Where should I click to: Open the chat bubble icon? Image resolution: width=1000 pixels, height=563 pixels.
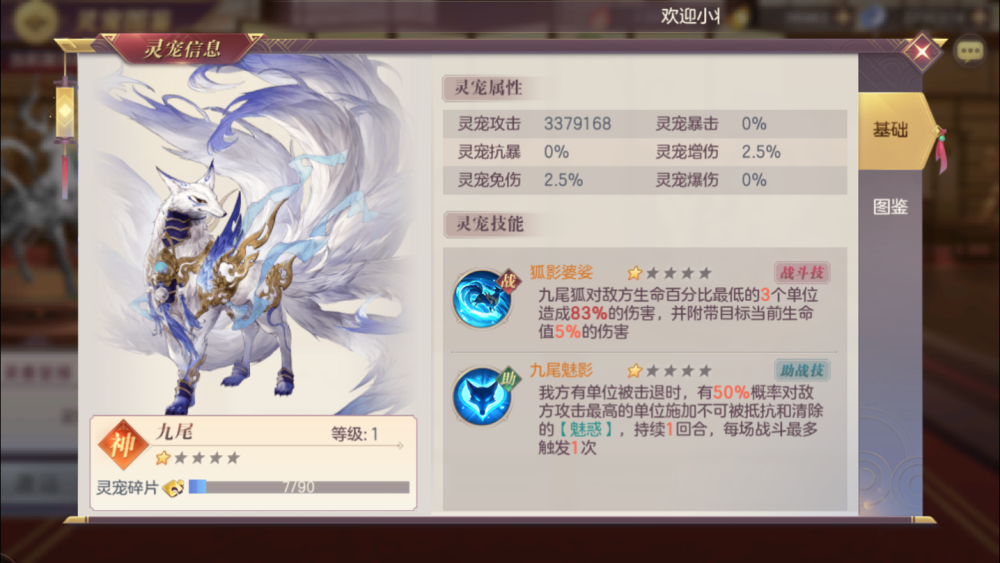coord(969,50)
